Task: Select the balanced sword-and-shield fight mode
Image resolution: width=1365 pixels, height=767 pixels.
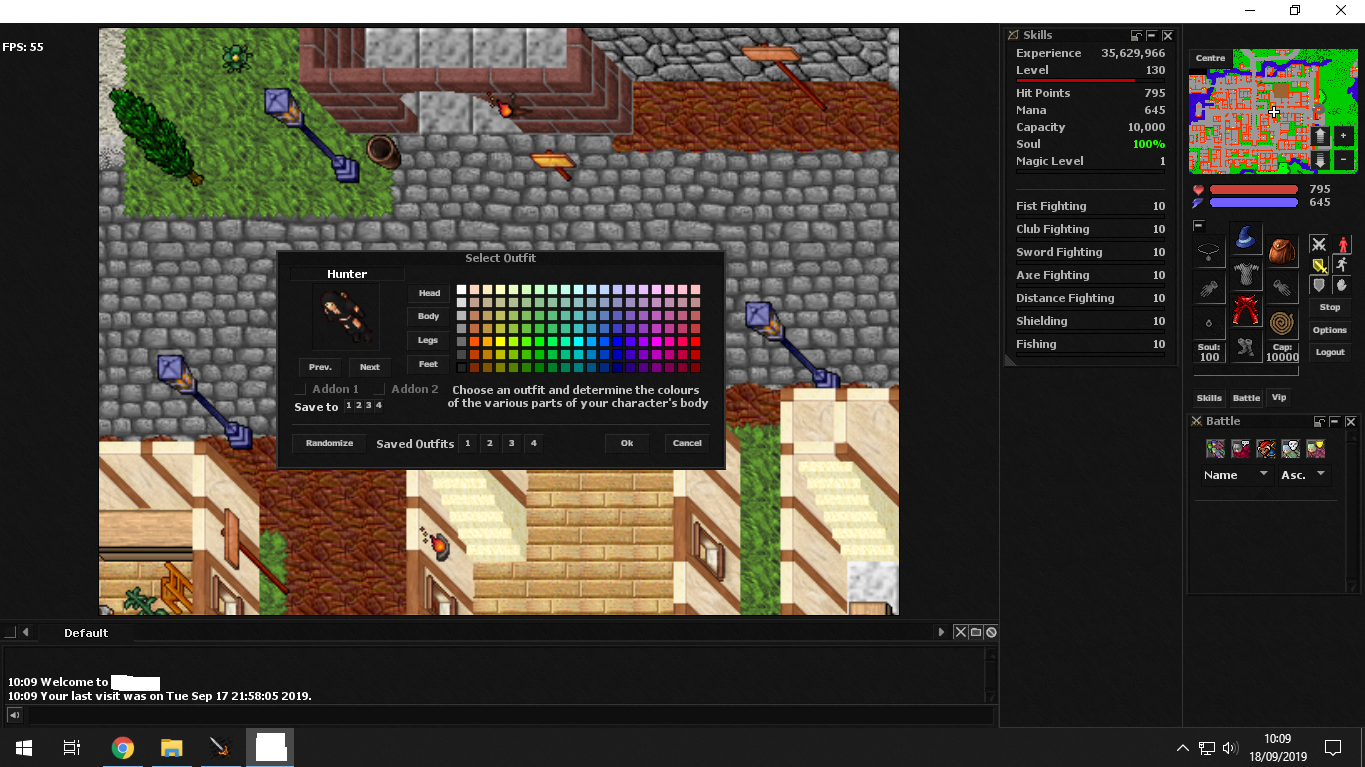Action: pyautogui.click(x=1319, y=265)
